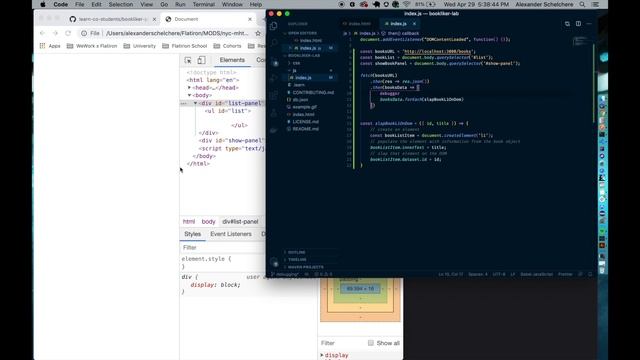Select the ul id list node in Elements

[228, 111]
